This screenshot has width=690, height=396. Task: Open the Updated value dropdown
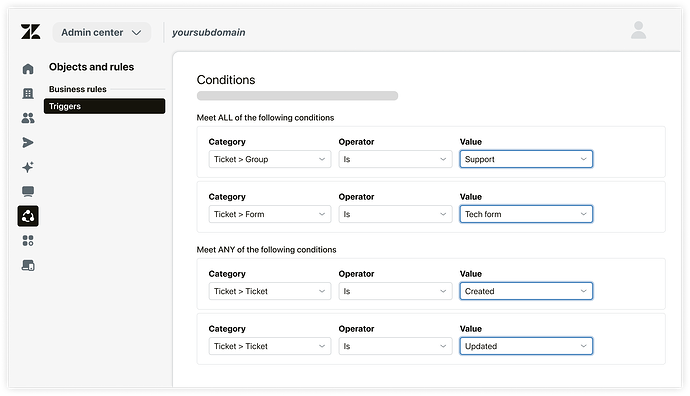point(526,346)
